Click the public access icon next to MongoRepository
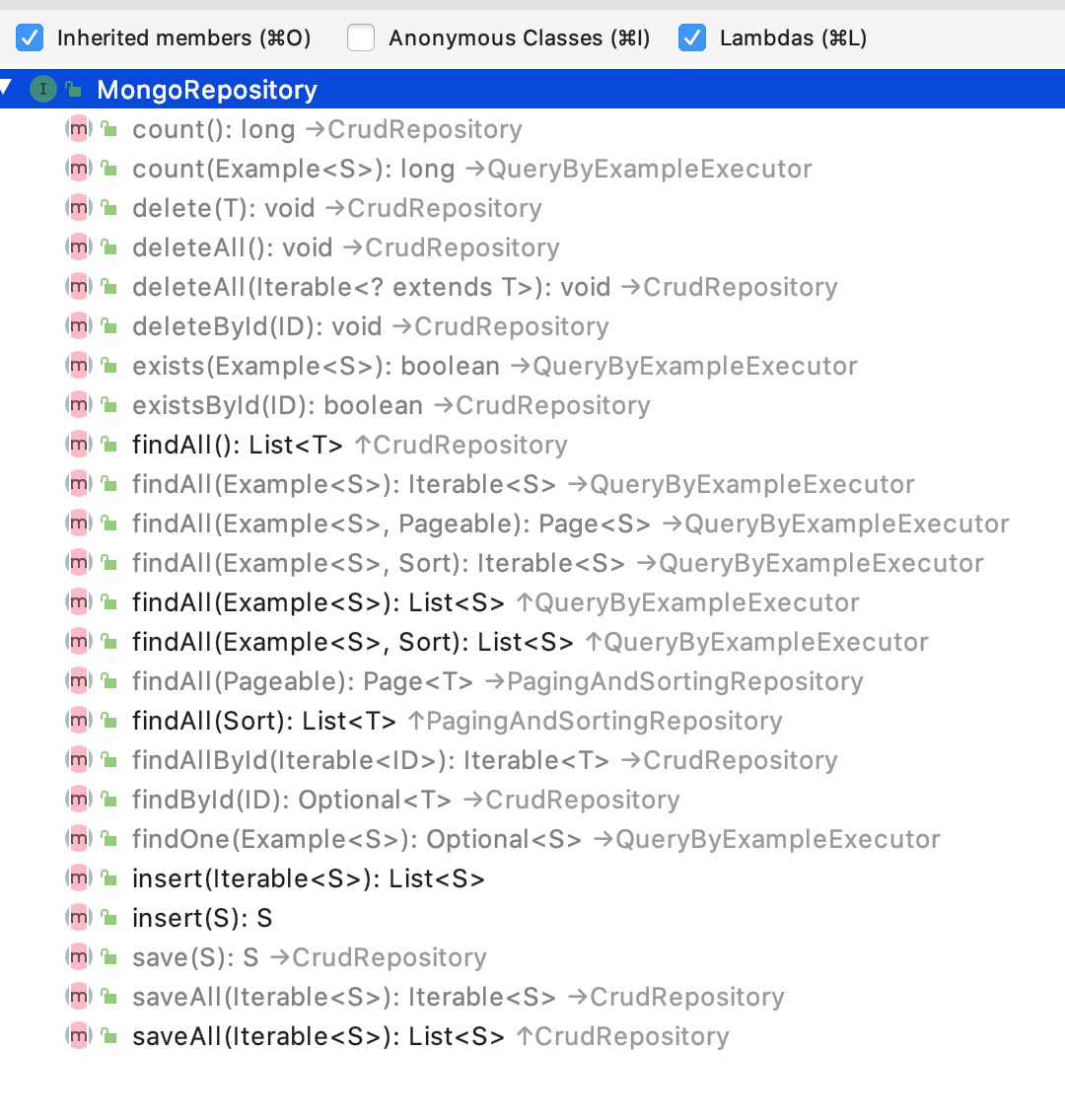Image resolution: width=1065 pixels, height=1120 pixels. pyautogui.click(x=74, y=90)
